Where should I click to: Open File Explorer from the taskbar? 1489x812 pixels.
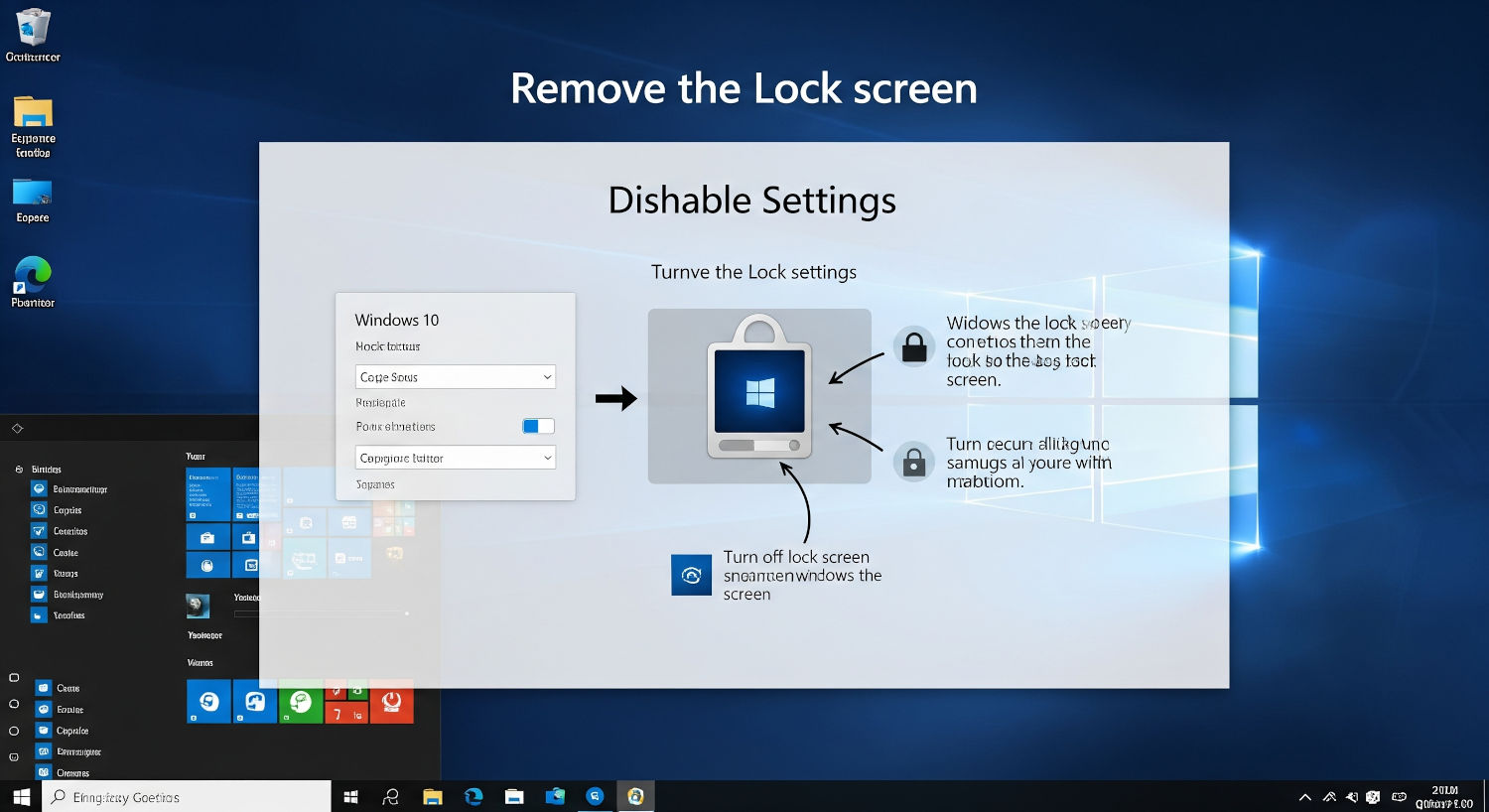tap(433, 796)
